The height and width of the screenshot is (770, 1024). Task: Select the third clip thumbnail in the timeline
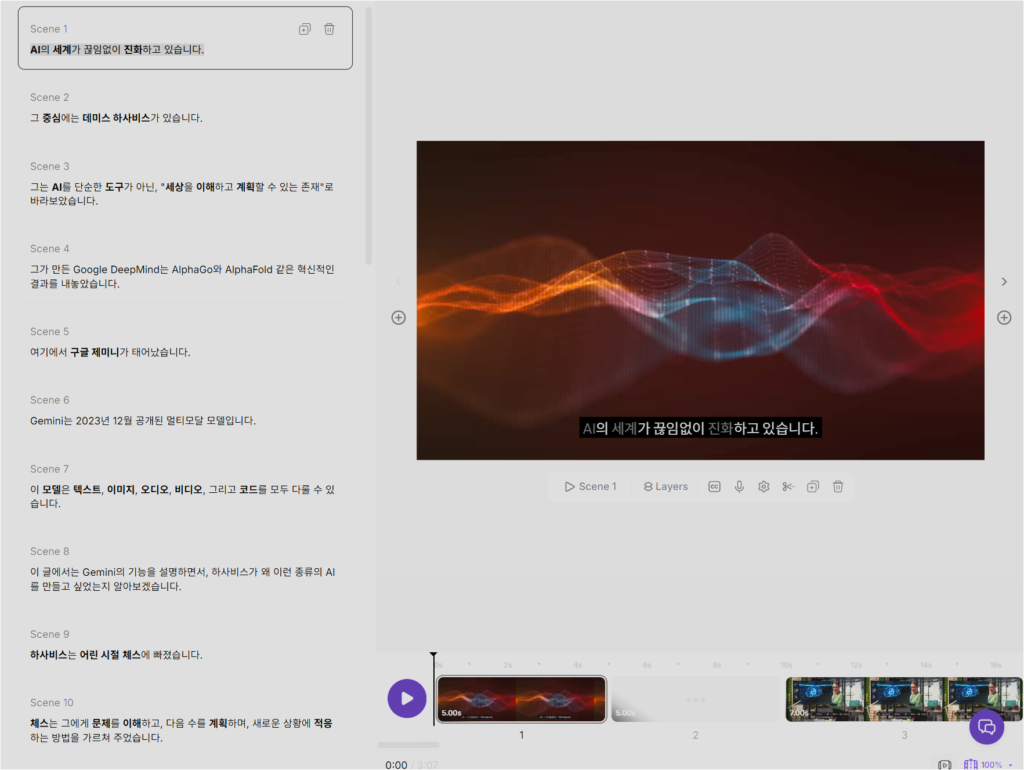(903, 699)
